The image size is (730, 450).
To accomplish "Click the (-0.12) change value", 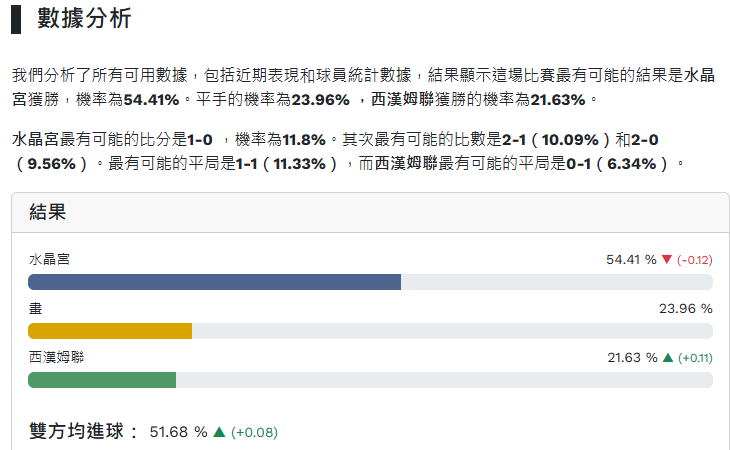I will tap(694, 260).
